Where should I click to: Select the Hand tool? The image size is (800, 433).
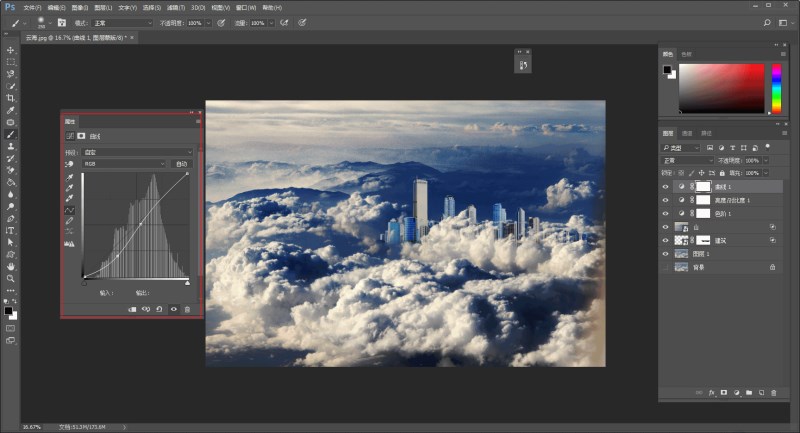[11, 266]
